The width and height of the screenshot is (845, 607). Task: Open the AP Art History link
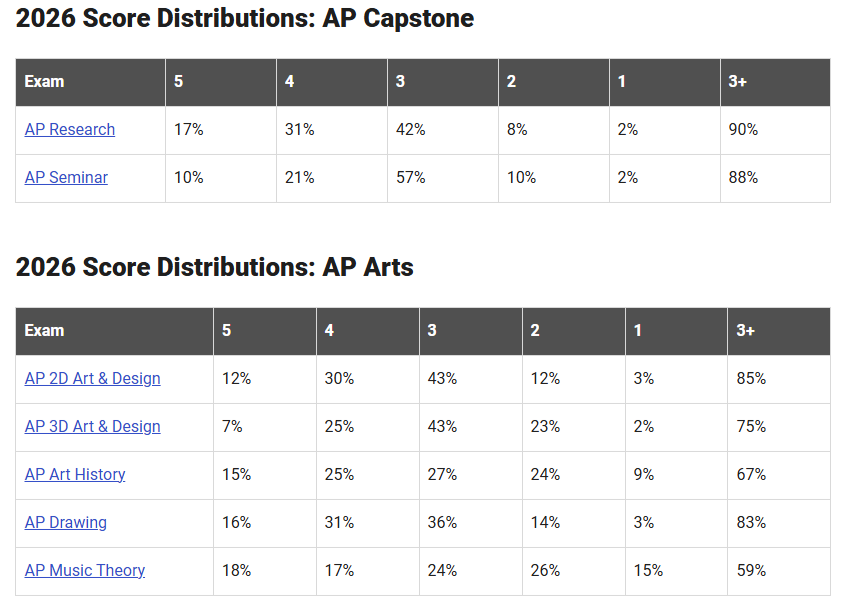pos(75,475)
